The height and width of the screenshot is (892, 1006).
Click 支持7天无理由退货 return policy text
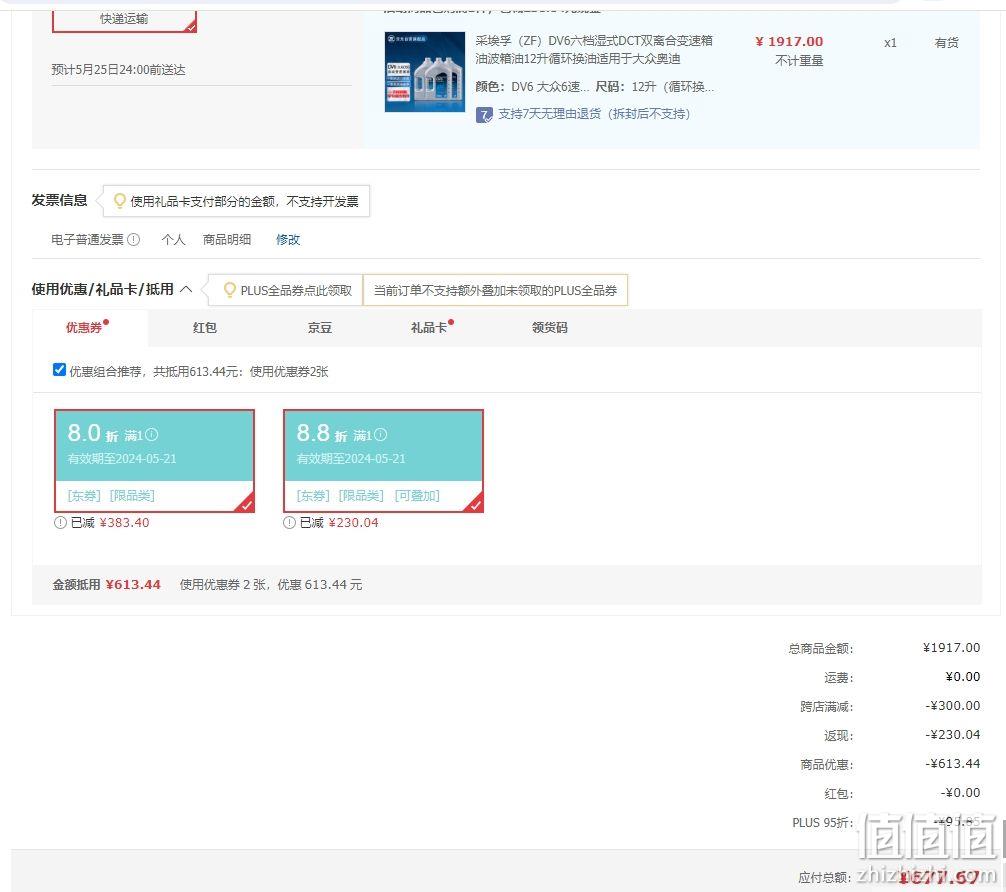tap(594, 114)
